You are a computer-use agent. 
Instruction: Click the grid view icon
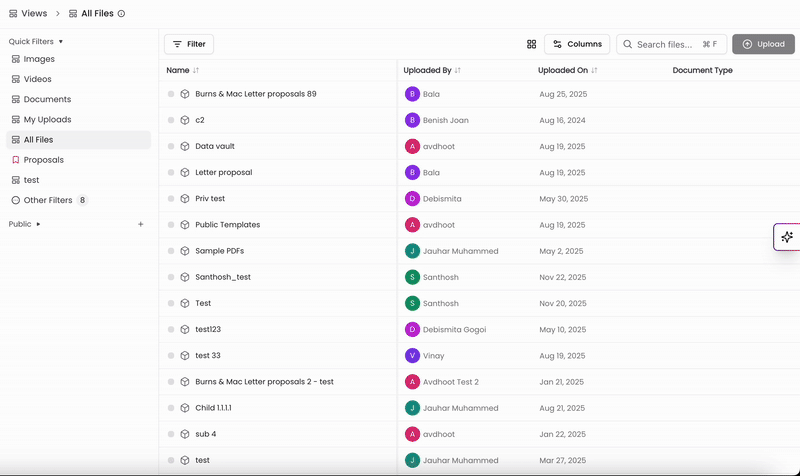pyautogui.click(x=531, y=44)
